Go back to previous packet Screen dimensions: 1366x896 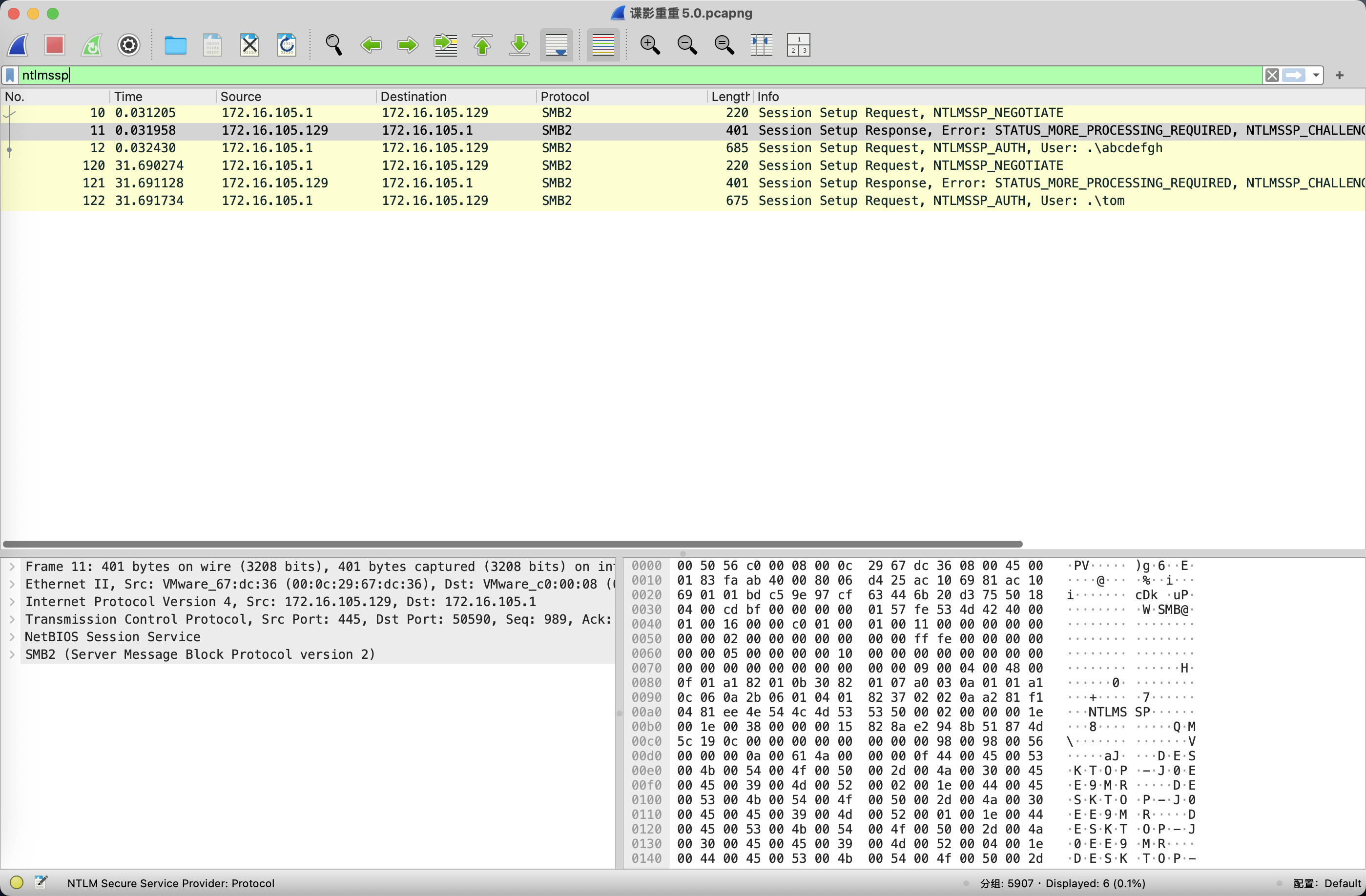[371, 45]
